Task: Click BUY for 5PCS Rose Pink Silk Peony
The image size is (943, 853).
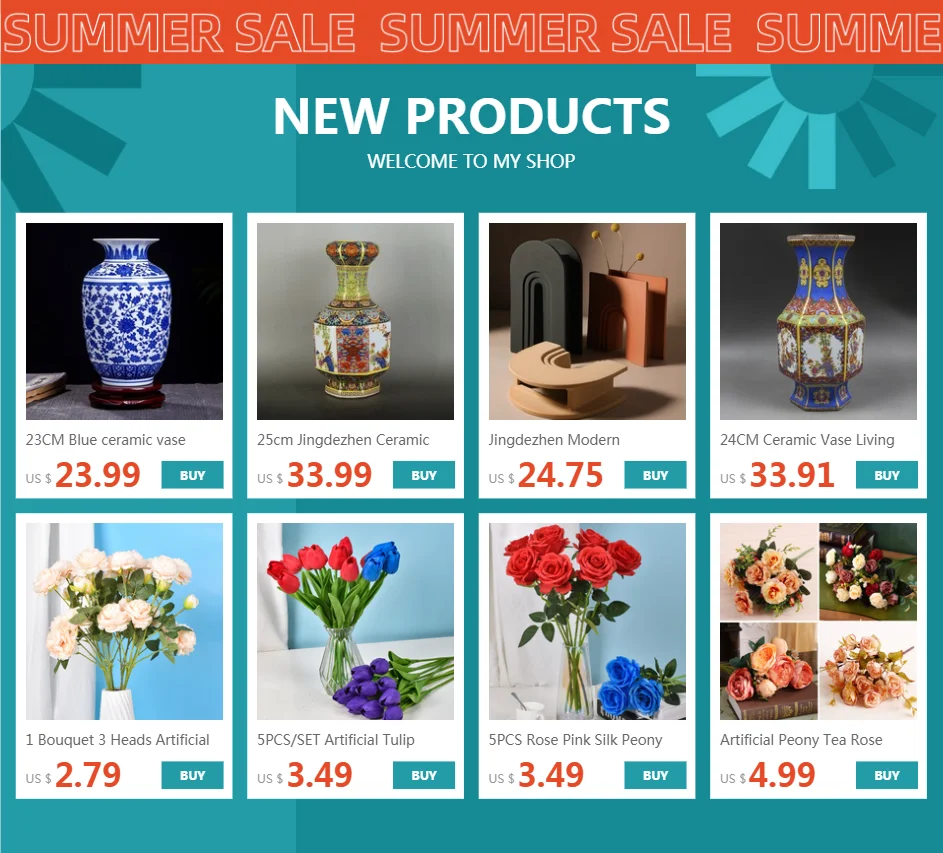Action: (x=656, y=775)
